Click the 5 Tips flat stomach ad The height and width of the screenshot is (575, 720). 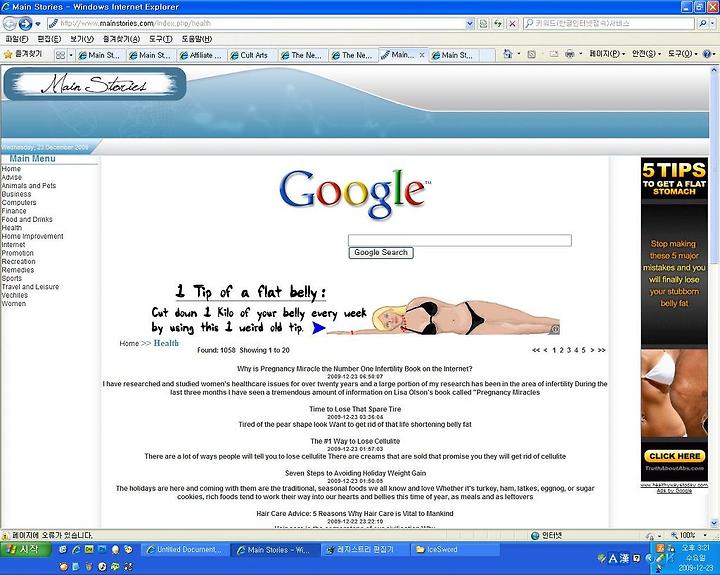674,319
